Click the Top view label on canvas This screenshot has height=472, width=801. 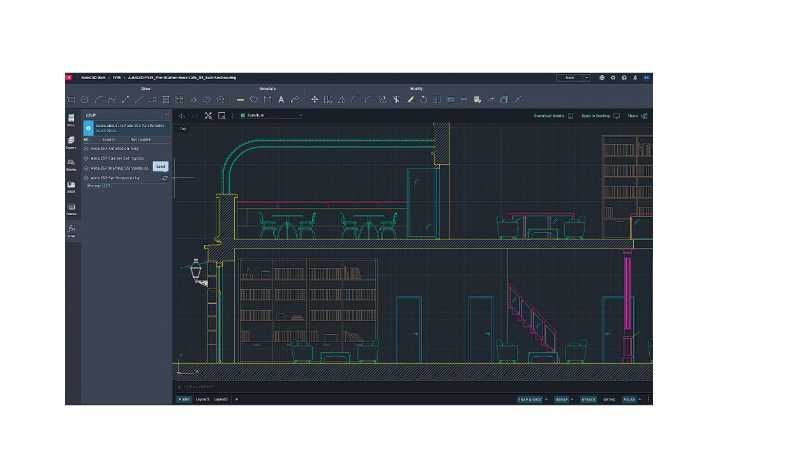183,129
